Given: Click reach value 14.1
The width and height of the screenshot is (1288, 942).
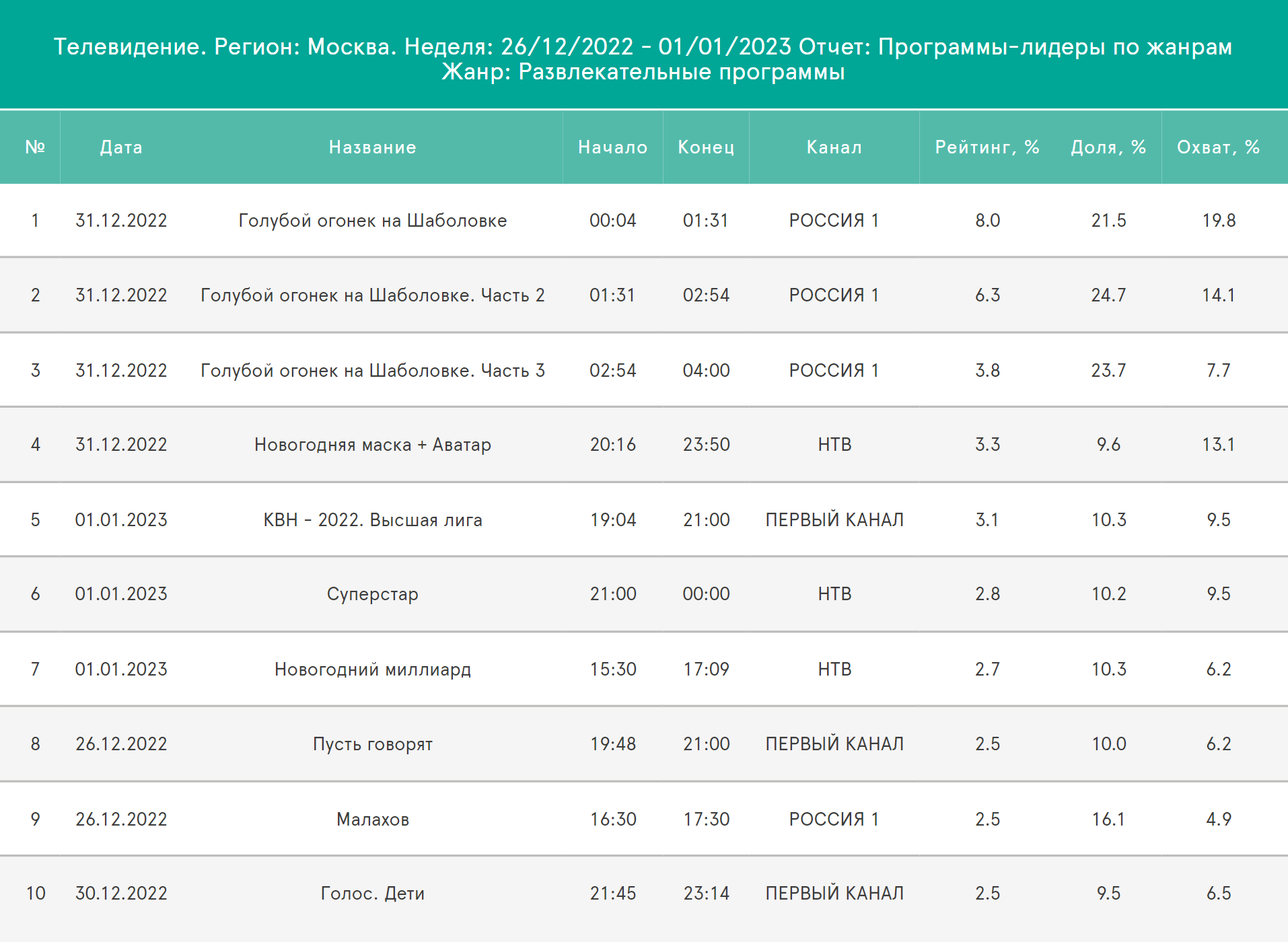Looking at the screenshot, I should [1219, 295].
